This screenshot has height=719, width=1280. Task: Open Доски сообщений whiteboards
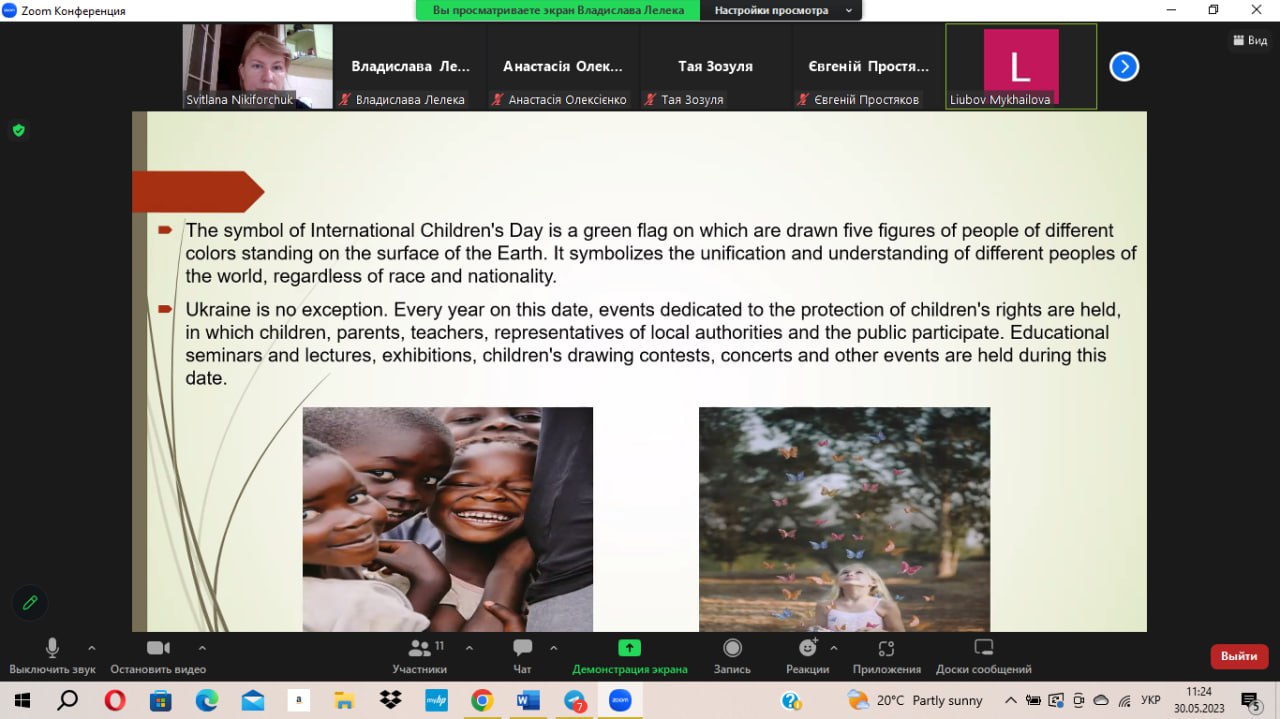point(983,656)
